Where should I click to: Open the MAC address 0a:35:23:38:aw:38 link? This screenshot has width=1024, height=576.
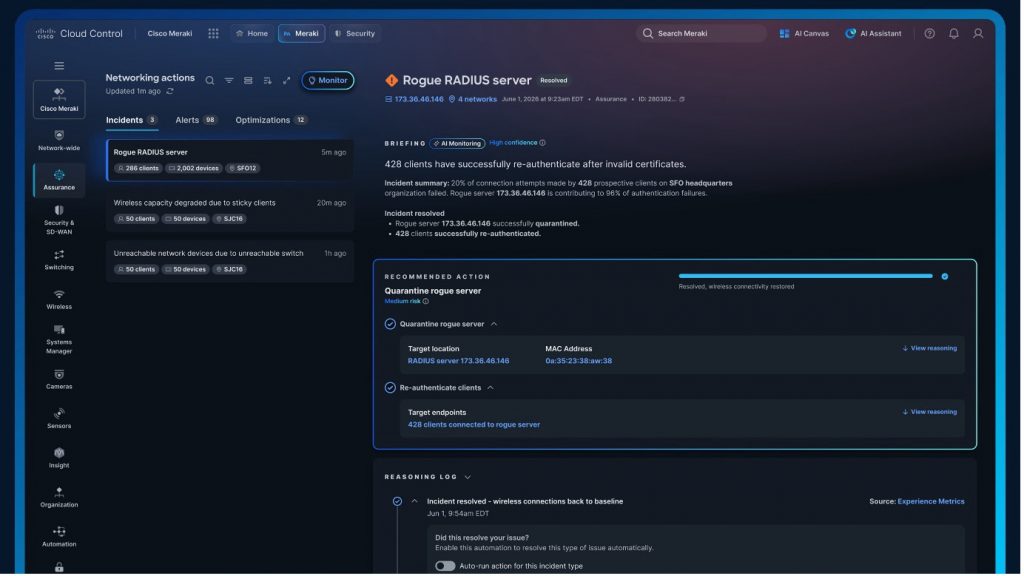coord(580,361)
